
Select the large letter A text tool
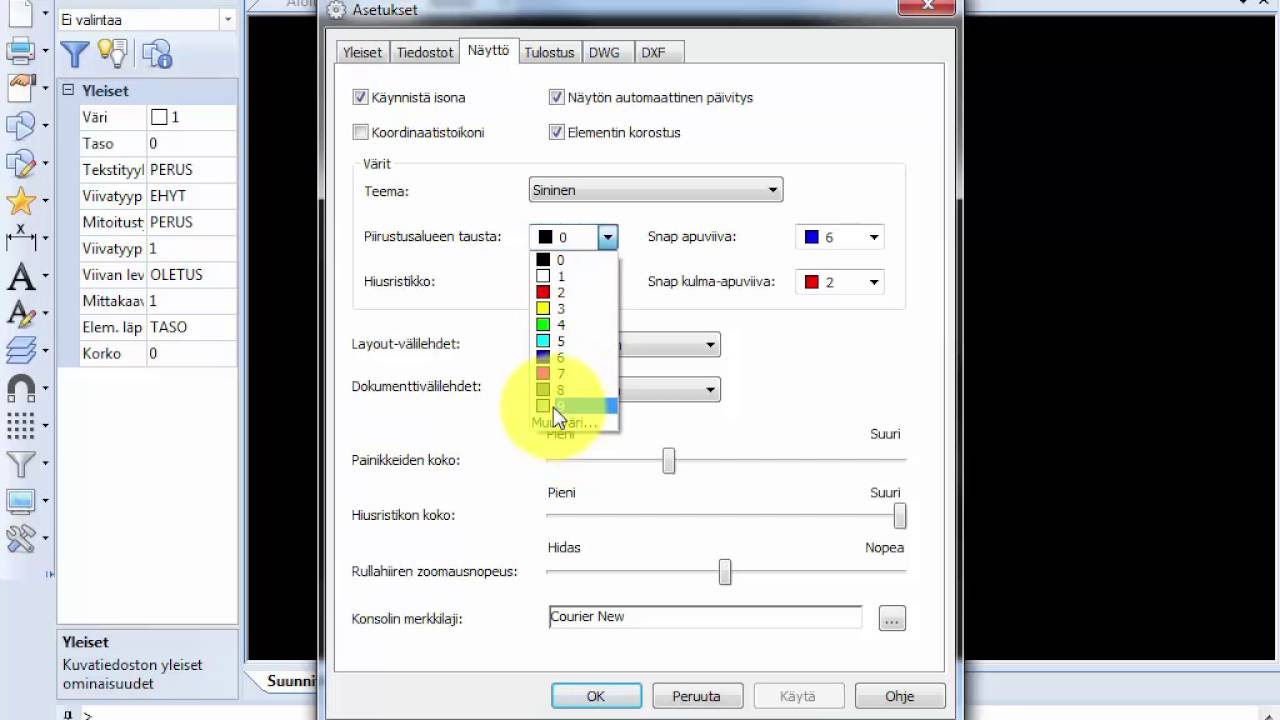[20, 277]
